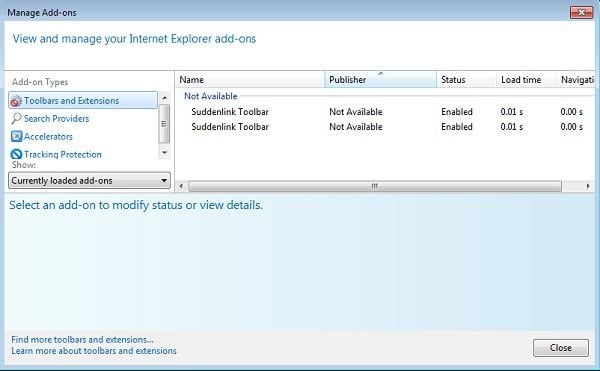Click the first row's 0.01 s load time
This screenshot has width=600, height=371.
click(x=512, y=112)
